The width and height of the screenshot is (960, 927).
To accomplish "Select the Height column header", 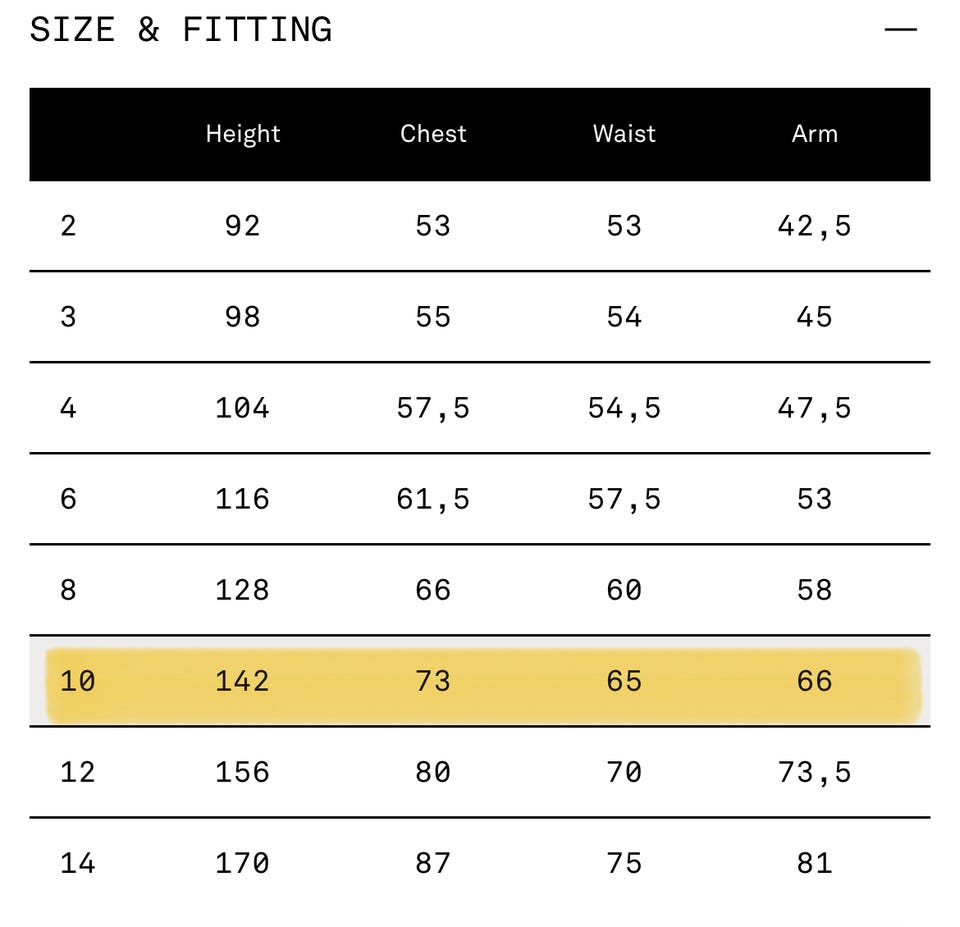I will [243, 134].
